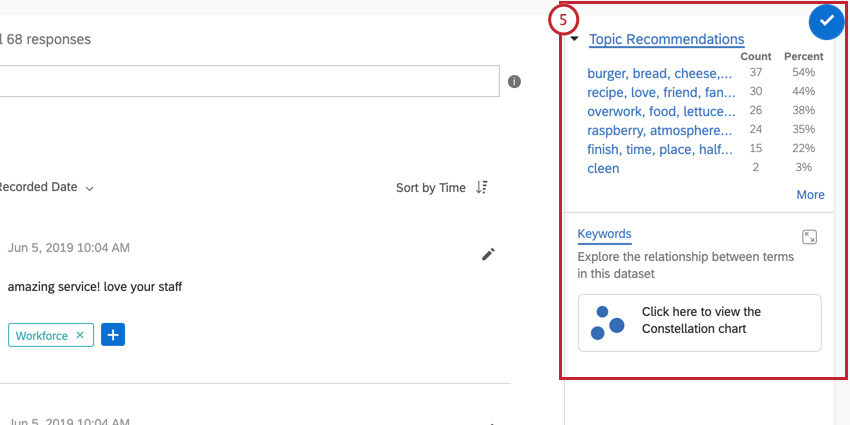Select the overwork, food, lettuce topic
Viewport: 850px width, 425px height.
point(661,111)
